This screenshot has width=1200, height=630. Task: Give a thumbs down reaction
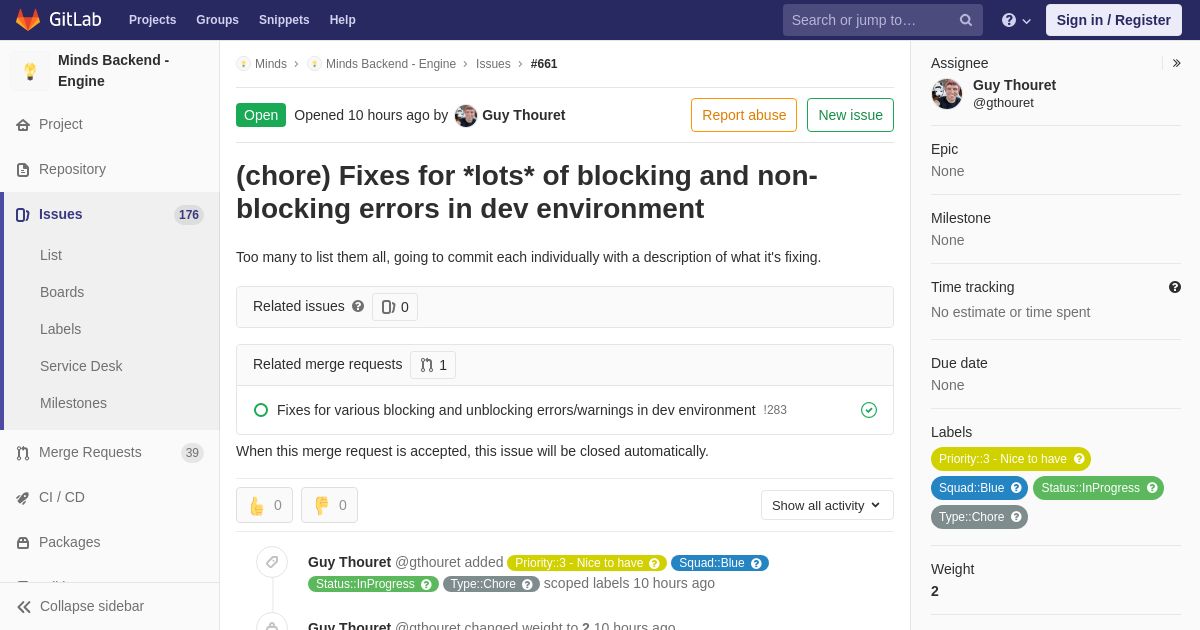click(329, 505)
